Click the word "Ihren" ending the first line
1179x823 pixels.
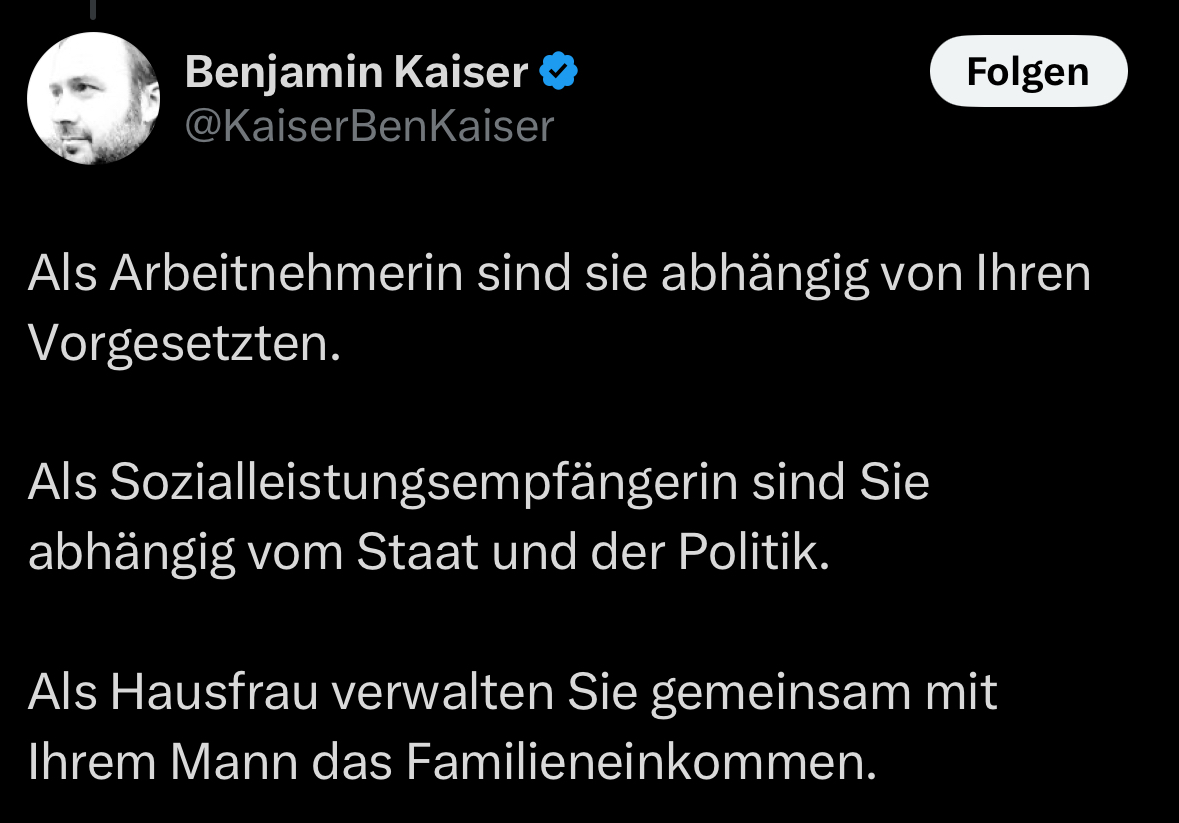click(x=1033, y=274)
